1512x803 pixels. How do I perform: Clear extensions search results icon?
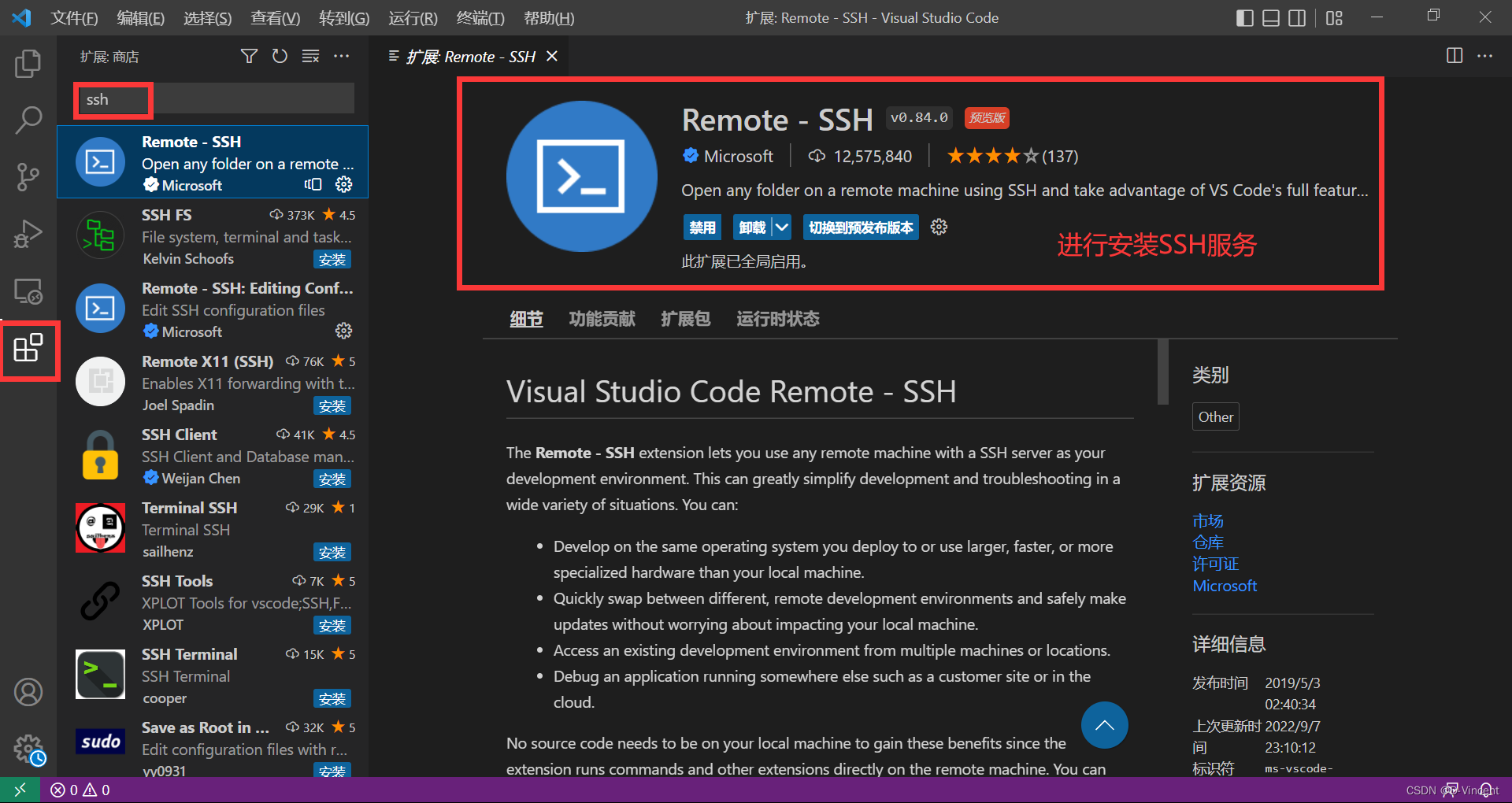pyautogui.click(x=310, y=57)
